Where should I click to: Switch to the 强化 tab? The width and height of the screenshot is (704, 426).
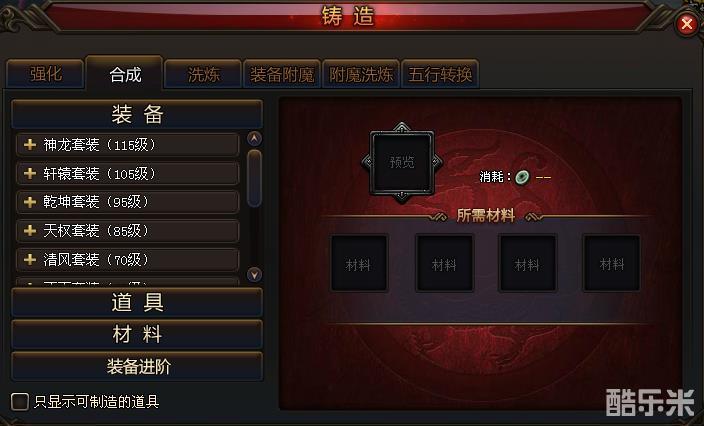point(45,74)
